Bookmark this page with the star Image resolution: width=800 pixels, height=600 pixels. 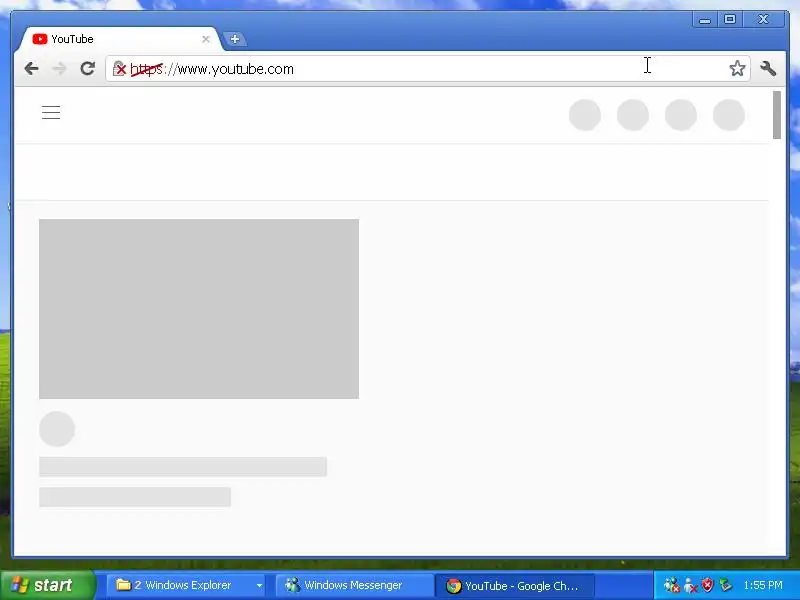pos(737,68)
